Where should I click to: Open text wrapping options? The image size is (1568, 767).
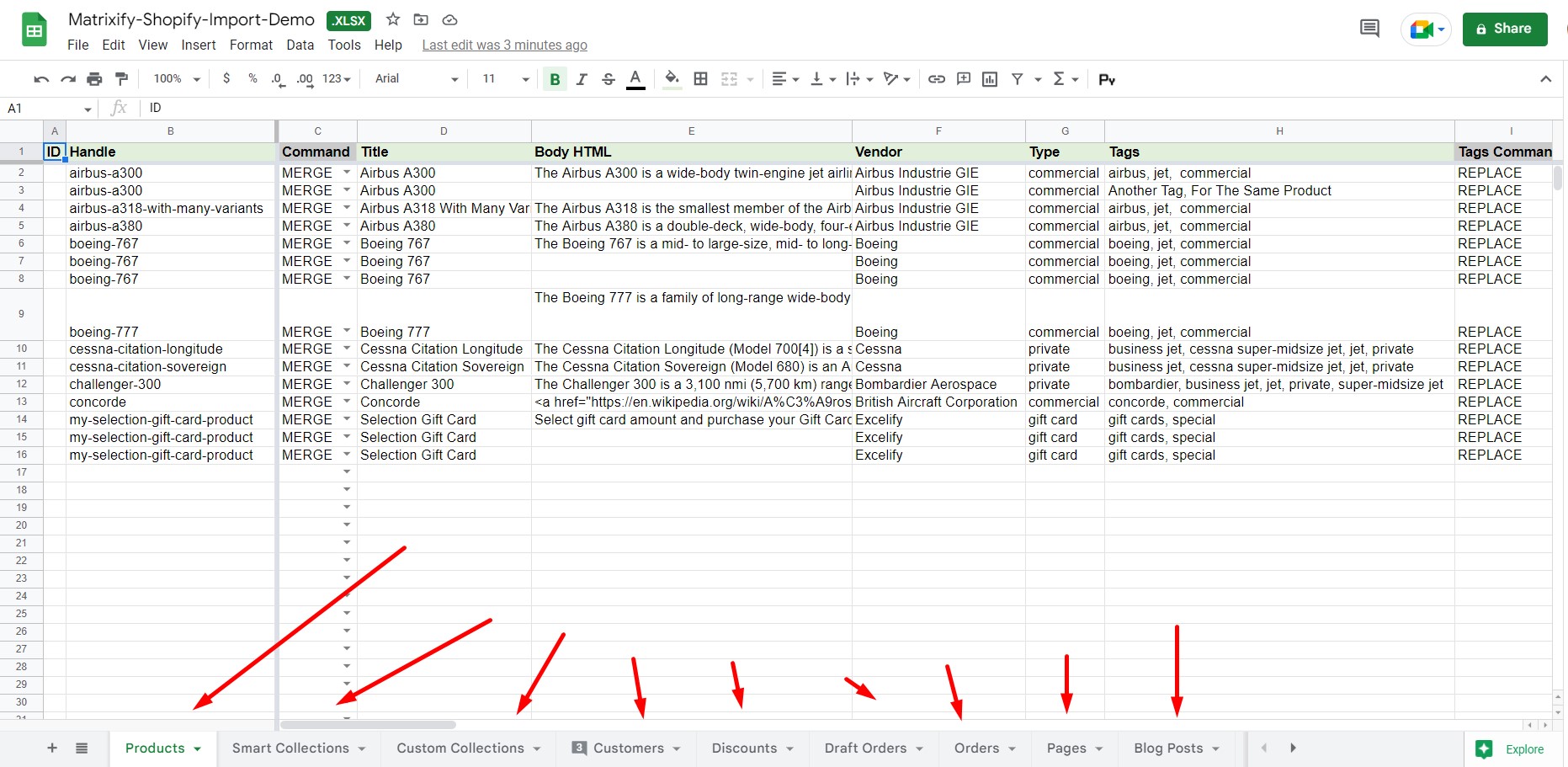click(x=859, y=79)
